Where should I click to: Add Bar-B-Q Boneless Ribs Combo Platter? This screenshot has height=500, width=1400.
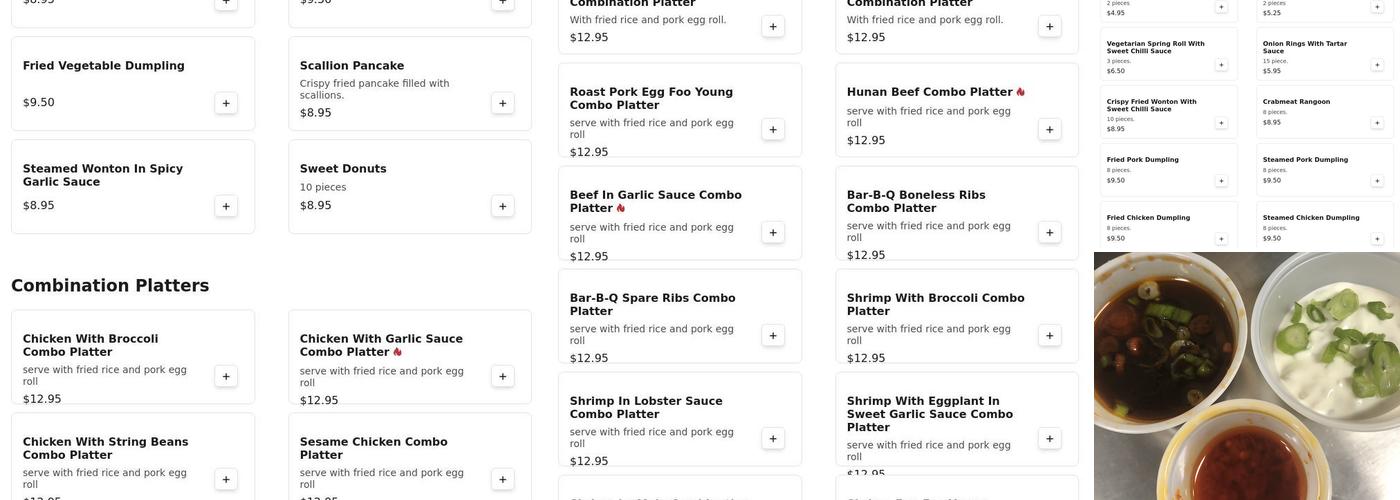point(1050,232)
